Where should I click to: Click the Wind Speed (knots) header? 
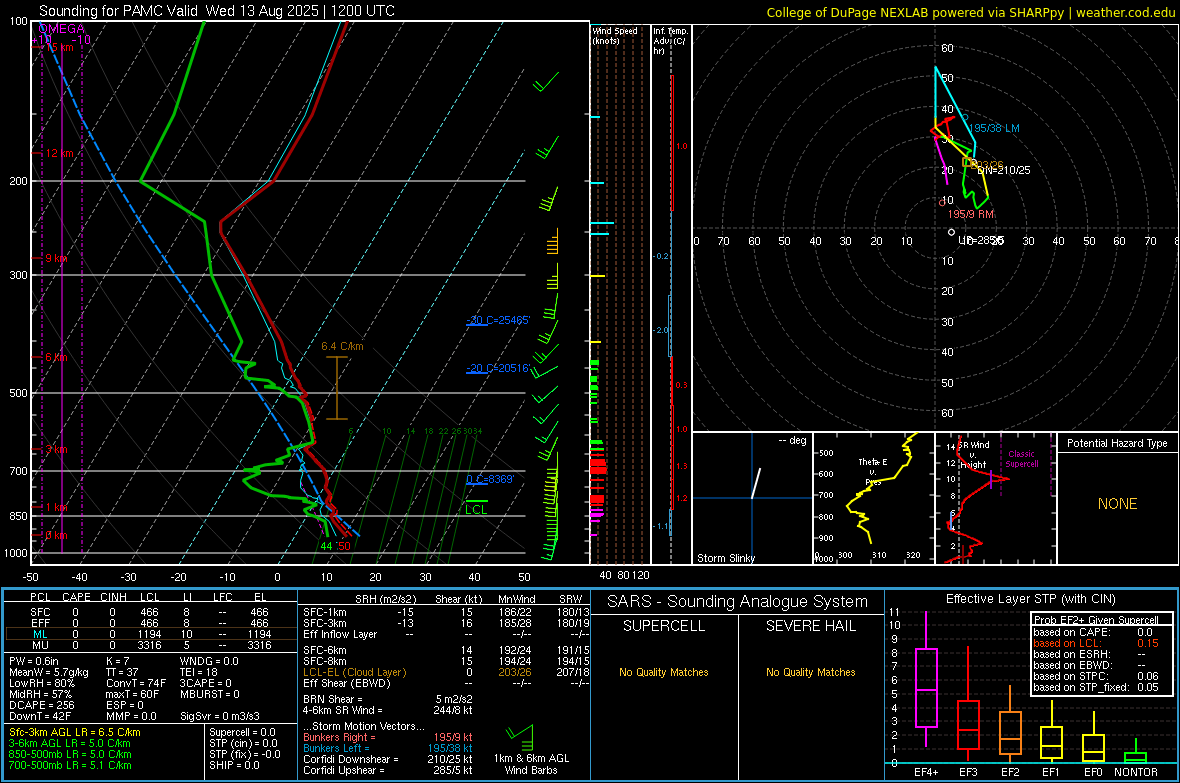tap(615, 35)
